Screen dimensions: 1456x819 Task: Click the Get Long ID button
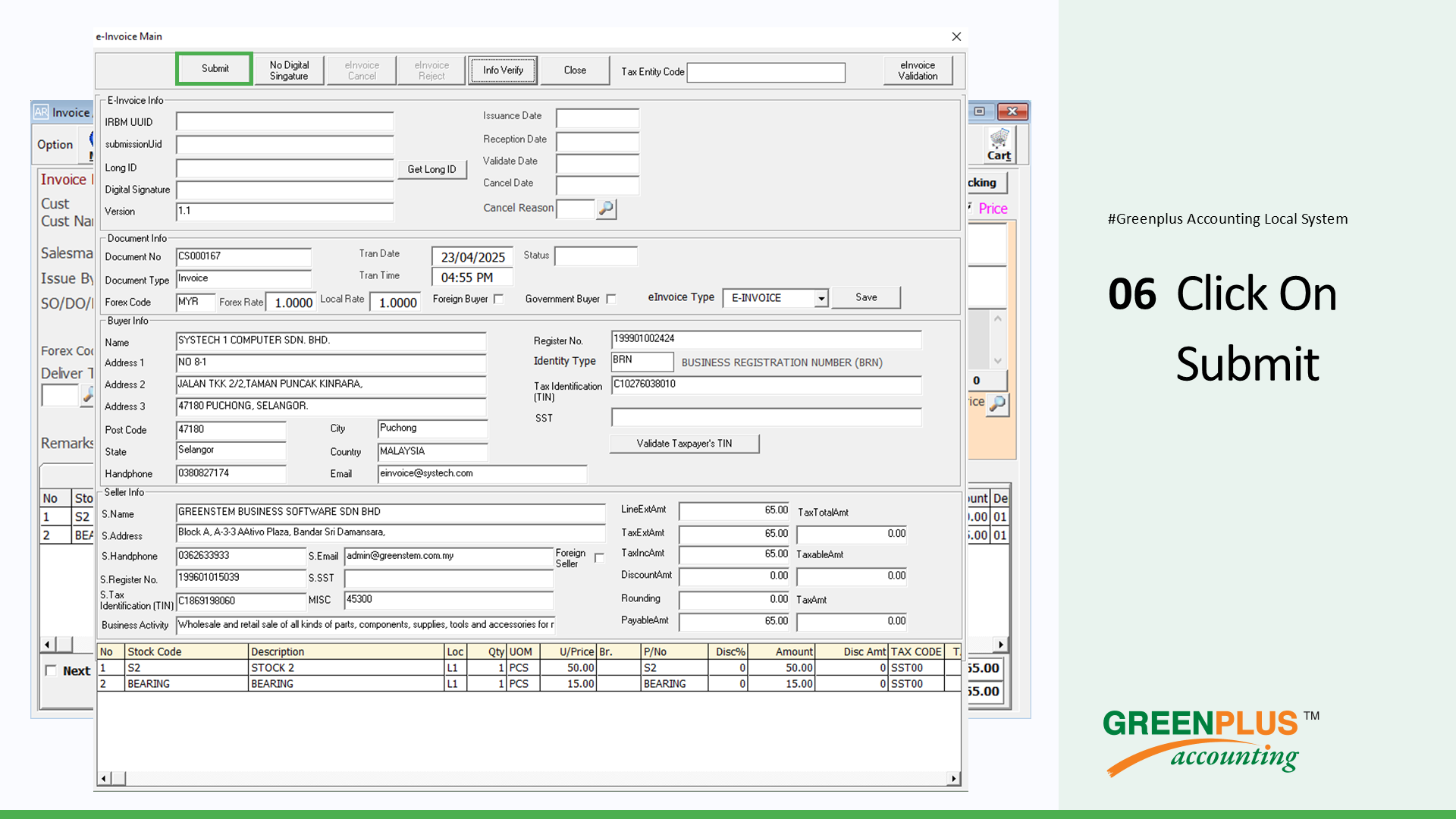point(431,169)
